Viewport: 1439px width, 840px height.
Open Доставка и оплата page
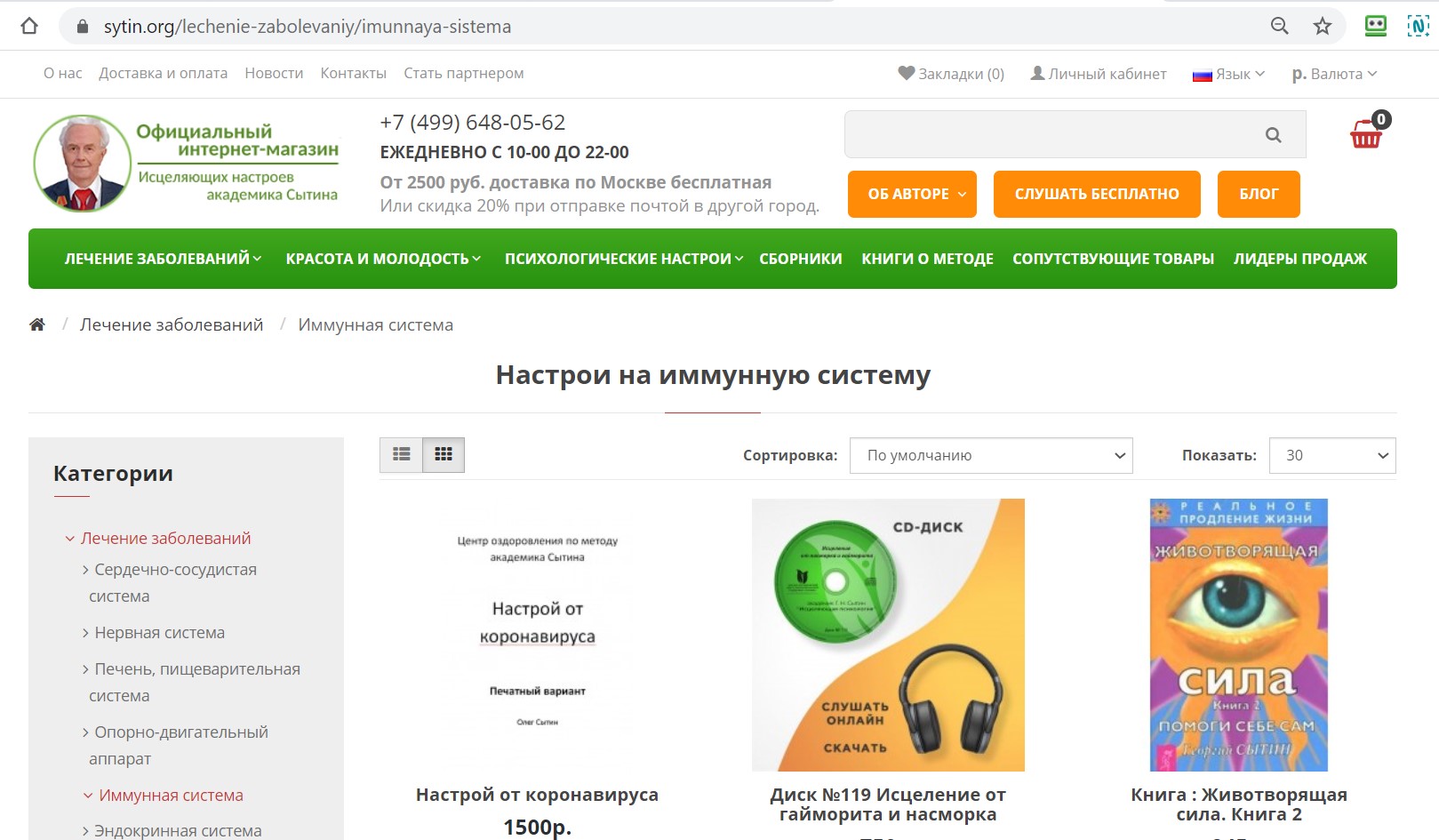[163, 73]
